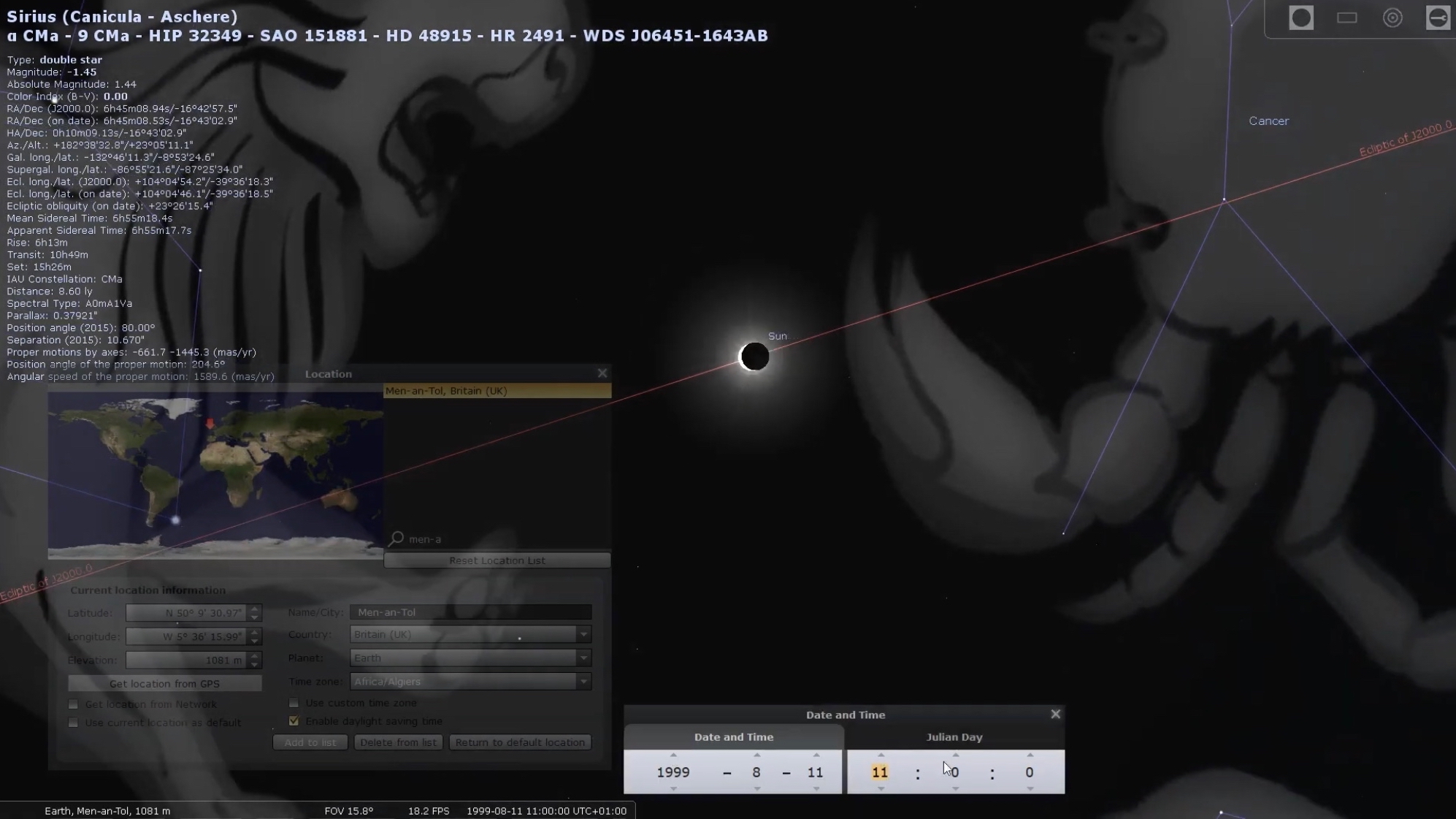The width and height of the screenshot is (1456, 819).
Task: Click the ocular view circle icon
Action: (1300, 18)
